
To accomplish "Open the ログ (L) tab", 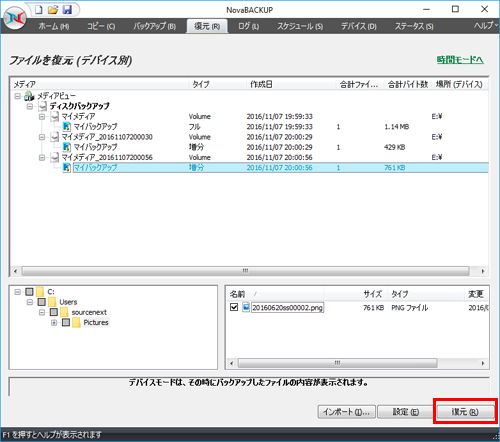I will [248, 26].
